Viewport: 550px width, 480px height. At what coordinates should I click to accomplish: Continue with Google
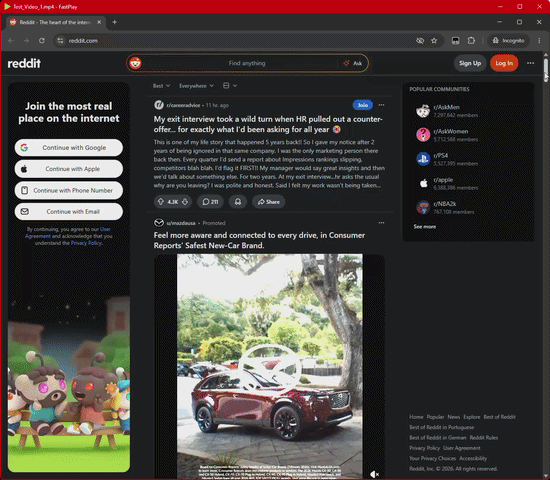click(69, 148)
